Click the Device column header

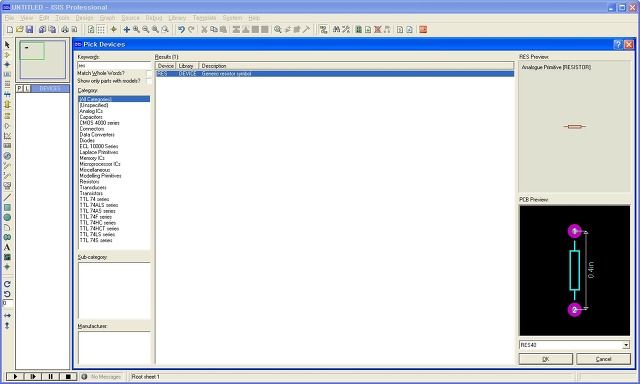[x=166, y=66]
